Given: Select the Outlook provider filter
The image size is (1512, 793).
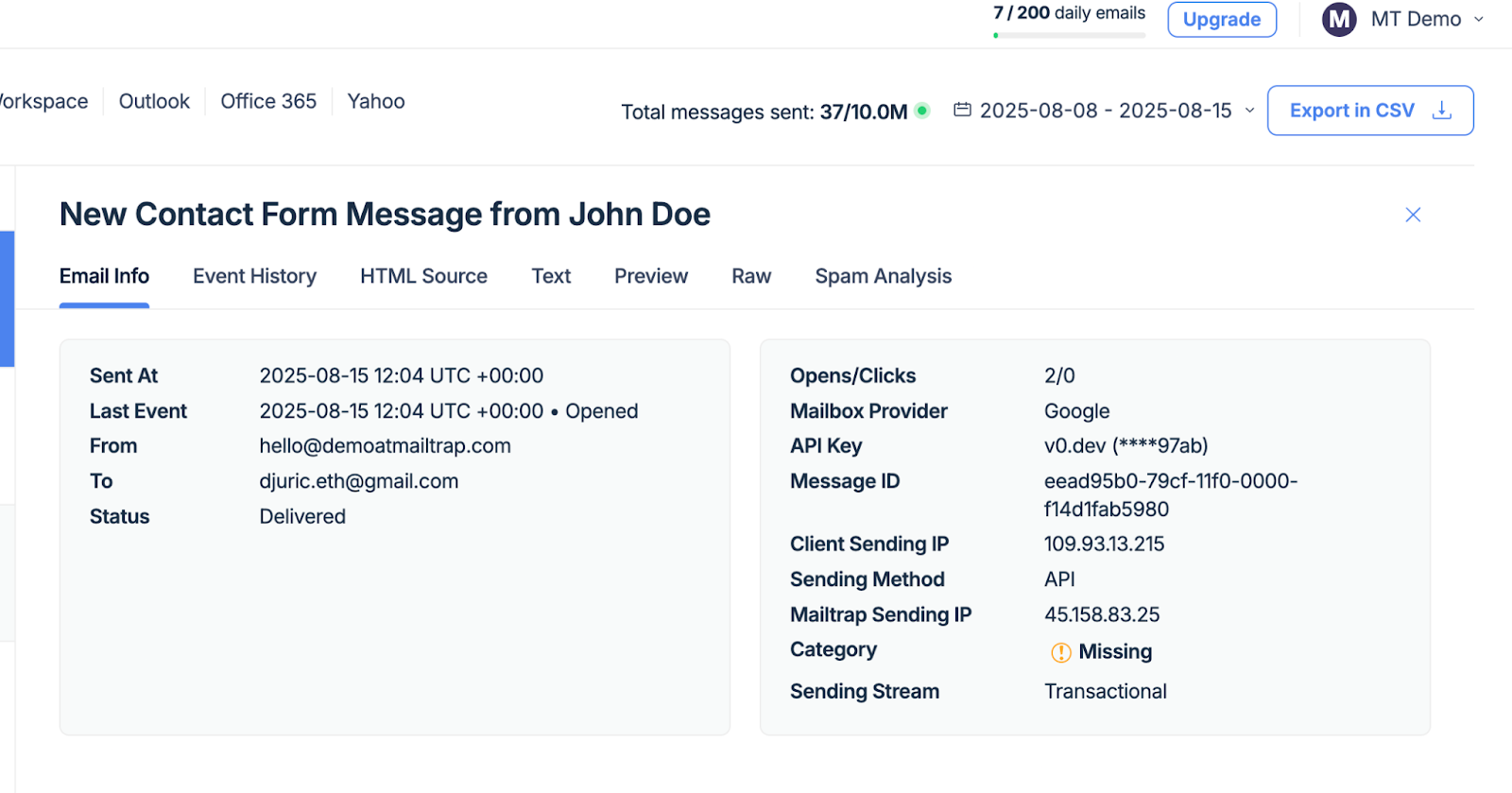Looking at the screenshot, I should tap(154, 101).
